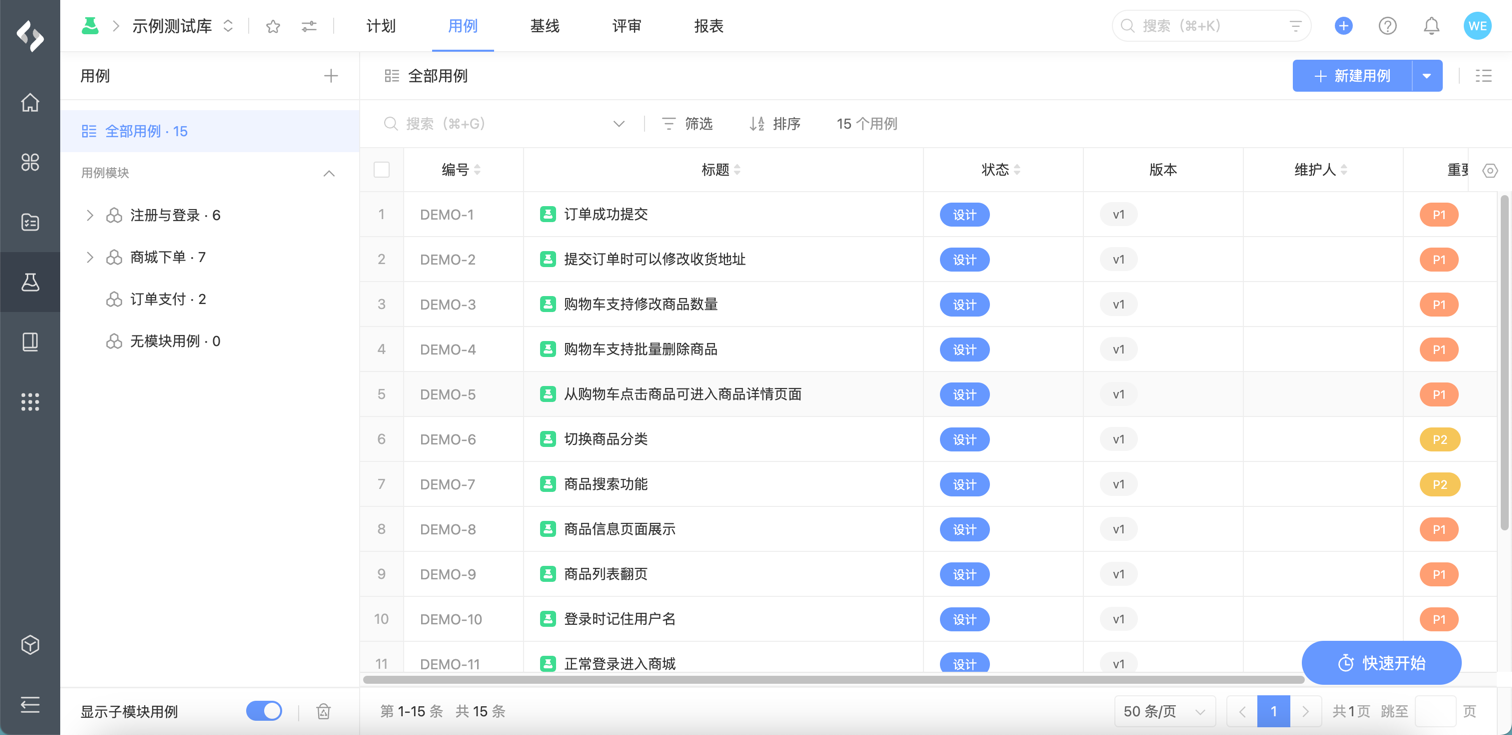Select the flask testing icon in sidebar

(x=30, y=282)
